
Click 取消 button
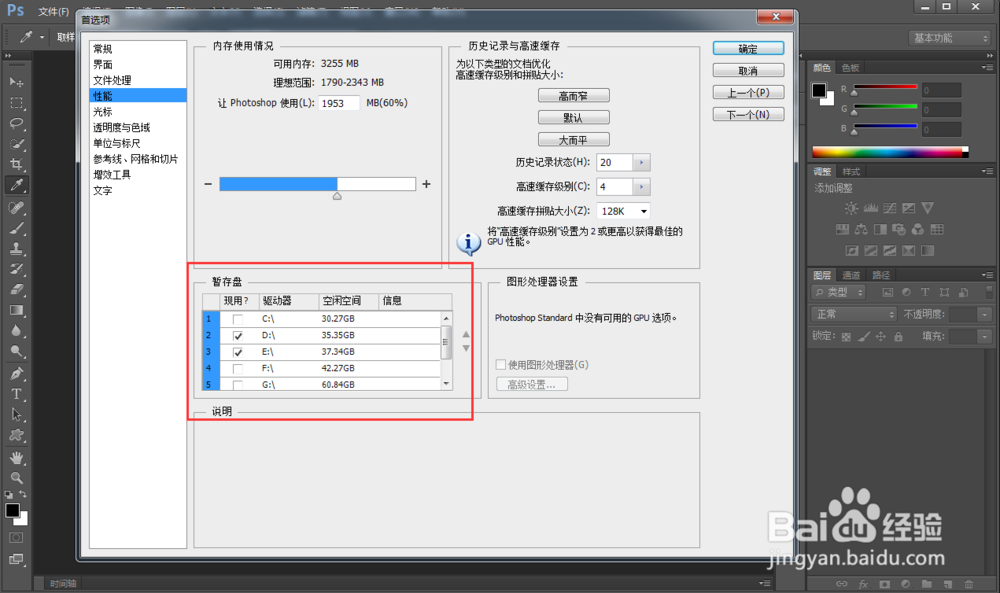pyautogui.click(x=748, y=71)
